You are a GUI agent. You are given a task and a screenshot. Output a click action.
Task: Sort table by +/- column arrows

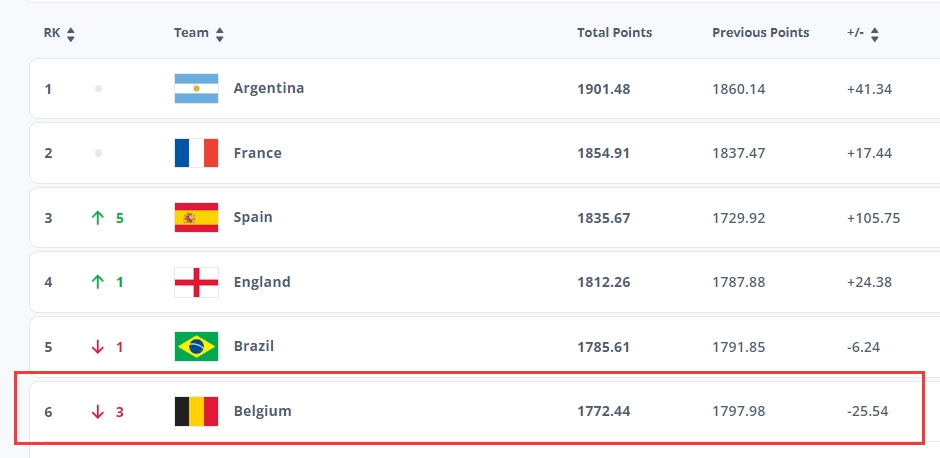click(x=875, y=35)
